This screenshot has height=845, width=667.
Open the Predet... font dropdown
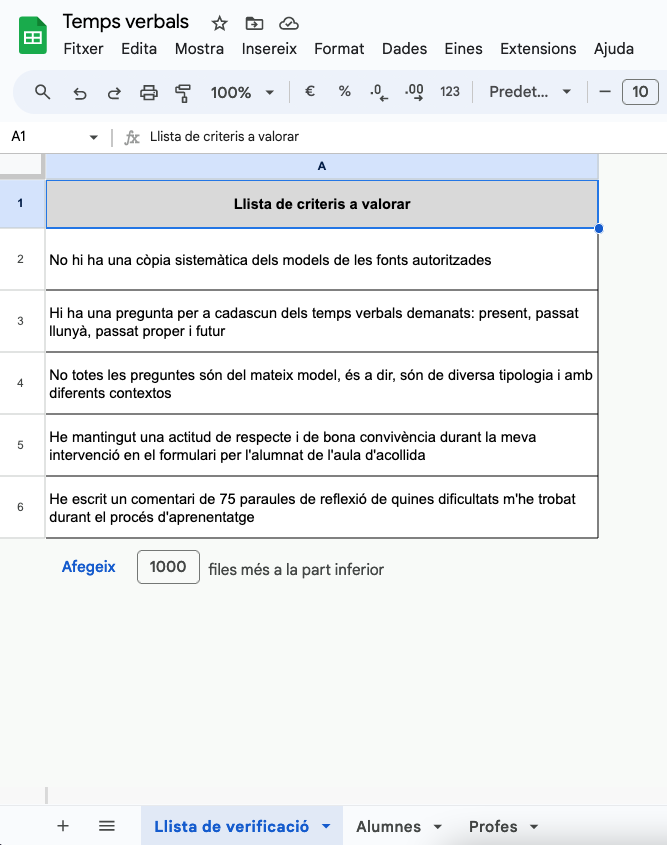(530, 92)
